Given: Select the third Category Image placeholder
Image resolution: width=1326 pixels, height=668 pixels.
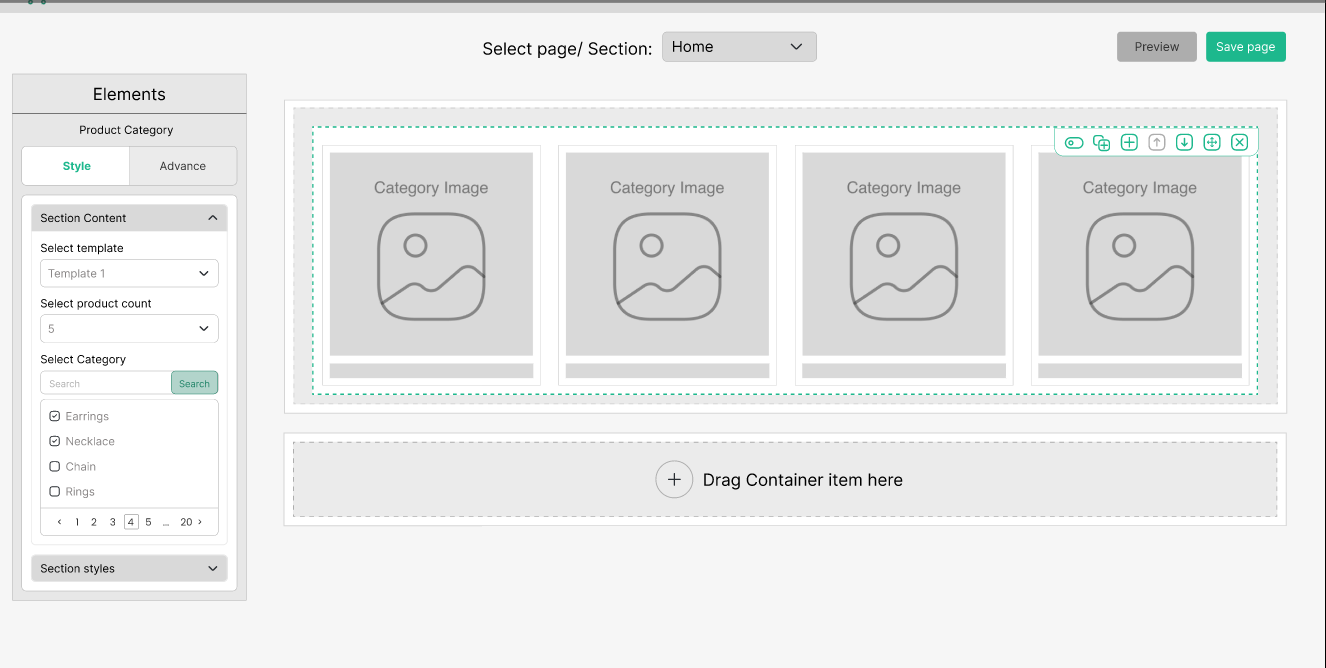Looking at the screenshot, I should [904, 254].
